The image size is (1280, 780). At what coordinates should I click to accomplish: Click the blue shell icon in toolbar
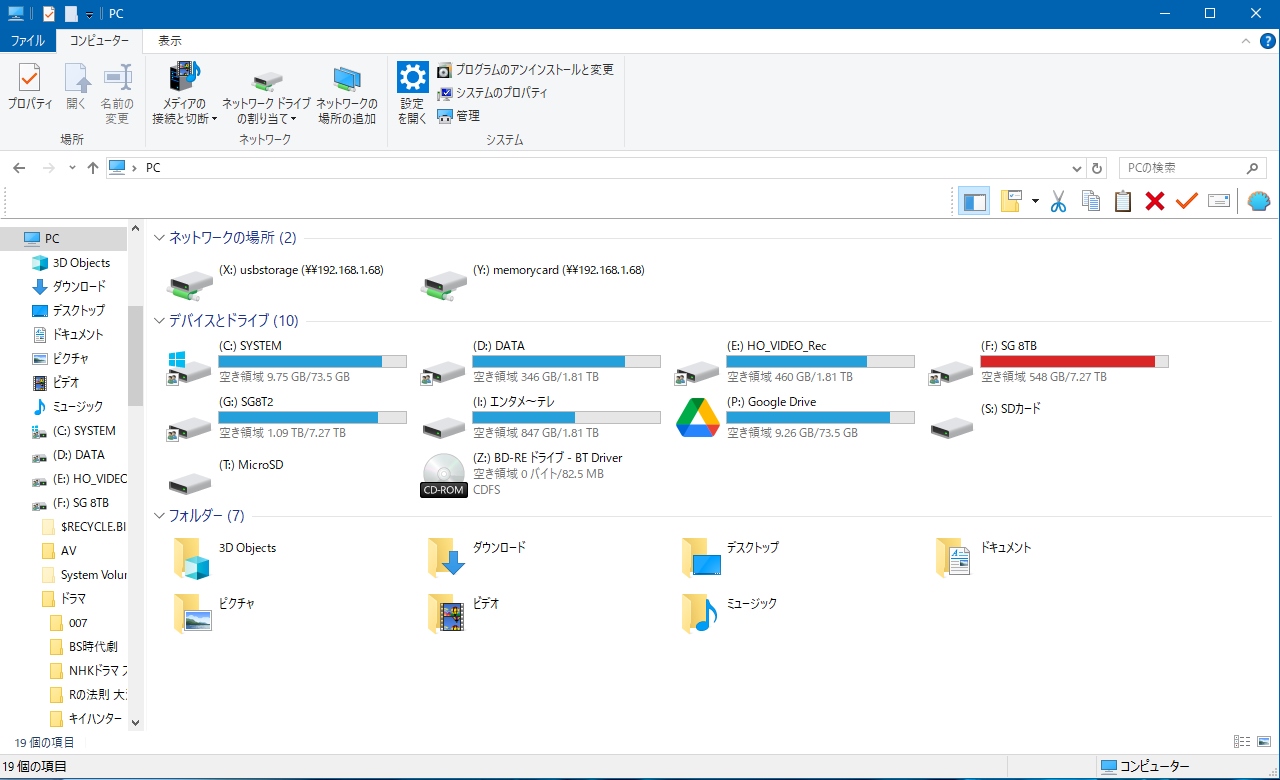point(1259,201)
